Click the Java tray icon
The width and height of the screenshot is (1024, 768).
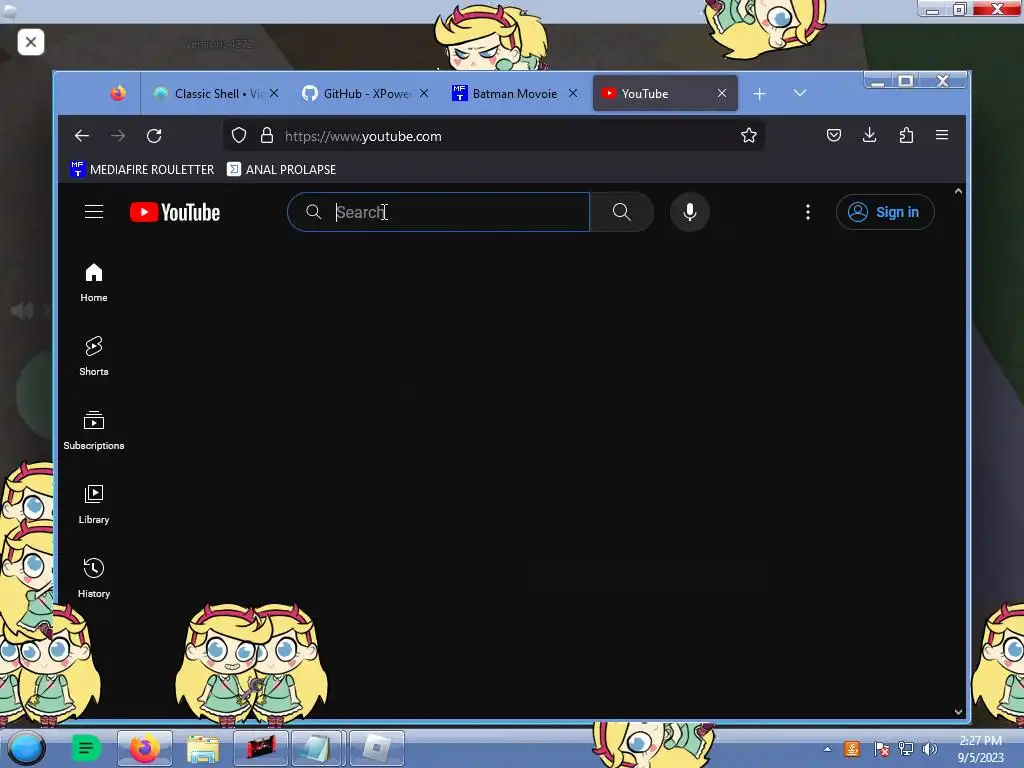tap(852, 749)
